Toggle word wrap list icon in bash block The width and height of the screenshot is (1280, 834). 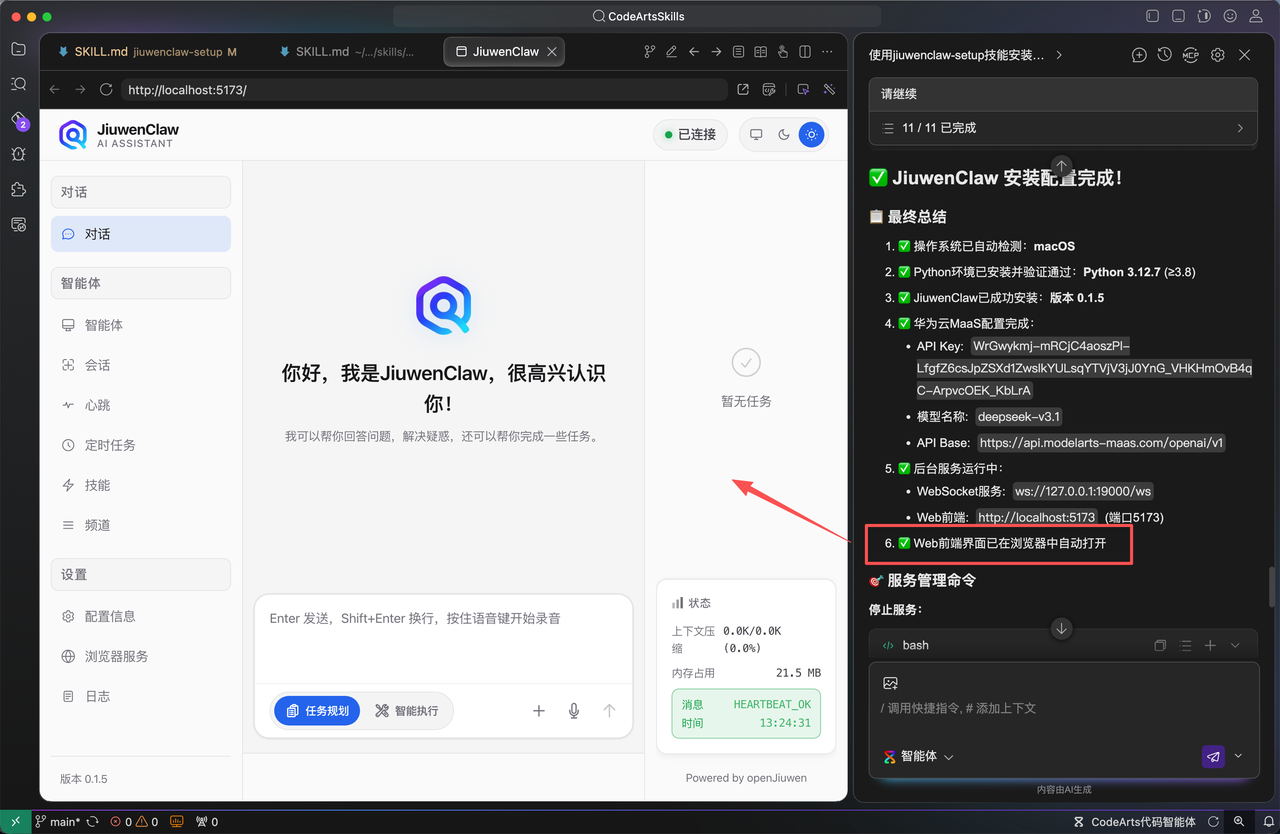pos(1185,646)
